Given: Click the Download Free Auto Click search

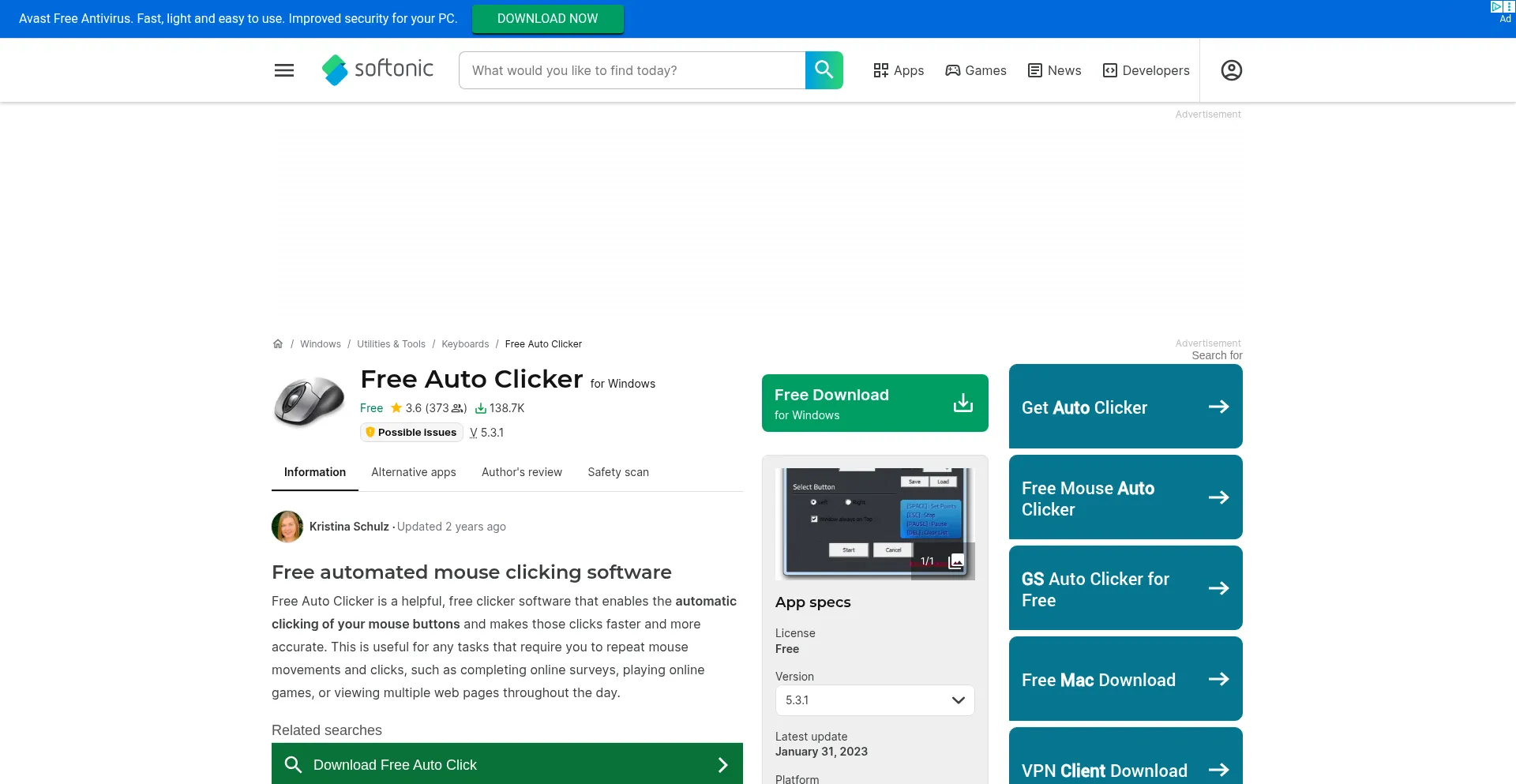Looking at the screenshot, I should pos(506,764).
